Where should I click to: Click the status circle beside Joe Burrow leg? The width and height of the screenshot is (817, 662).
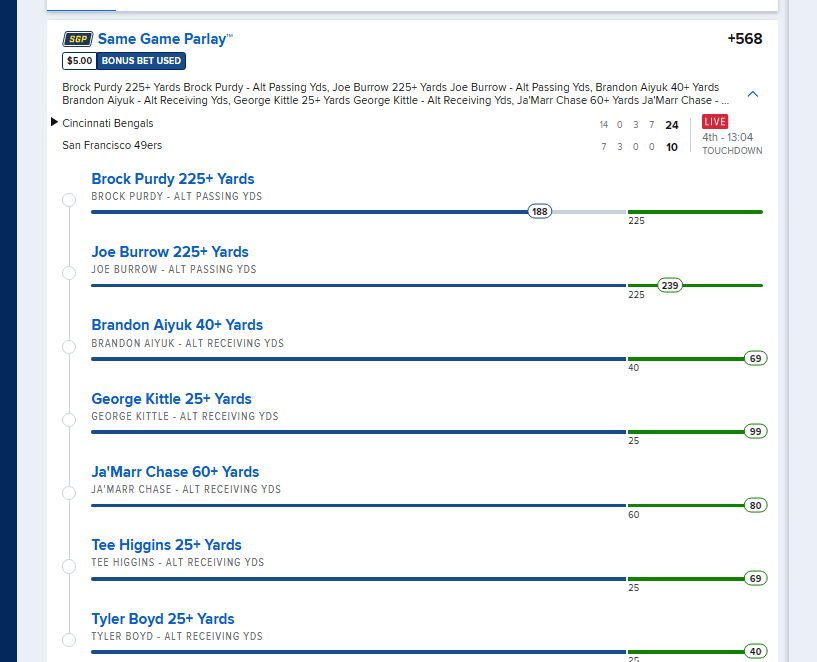tap(69, 273)
